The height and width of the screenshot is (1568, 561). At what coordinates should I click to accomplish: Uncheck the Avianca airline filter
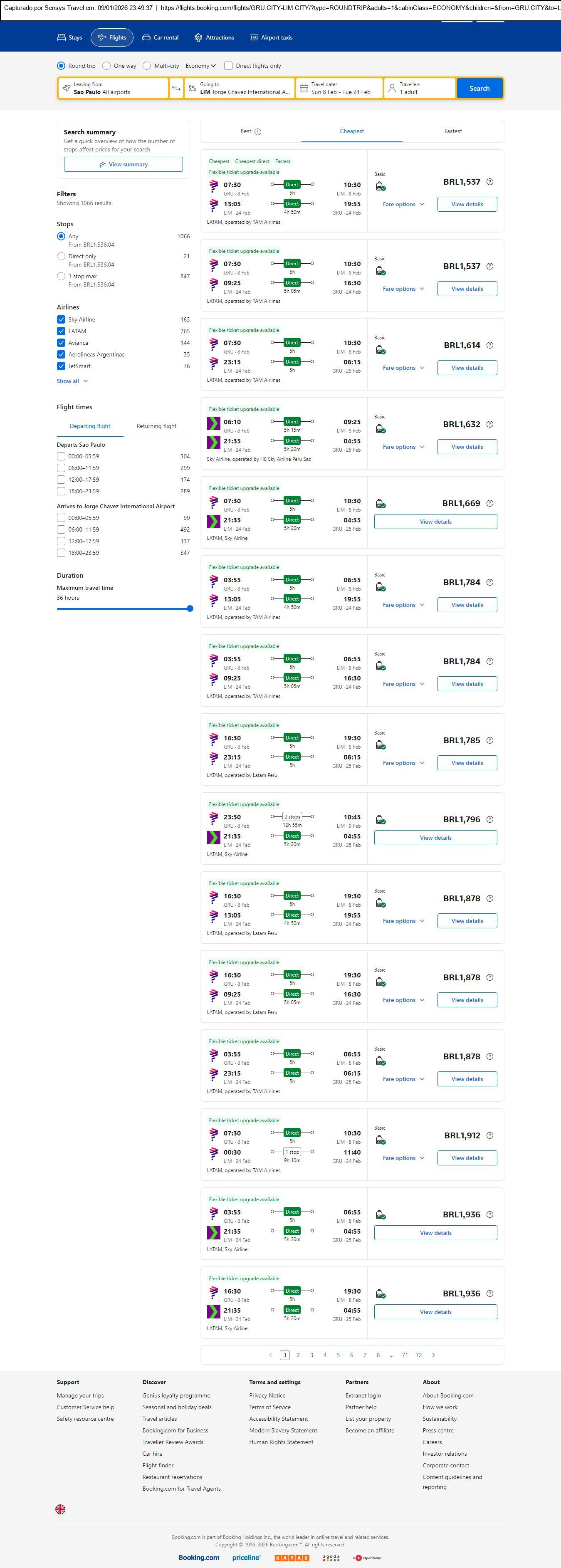[61, 343]
